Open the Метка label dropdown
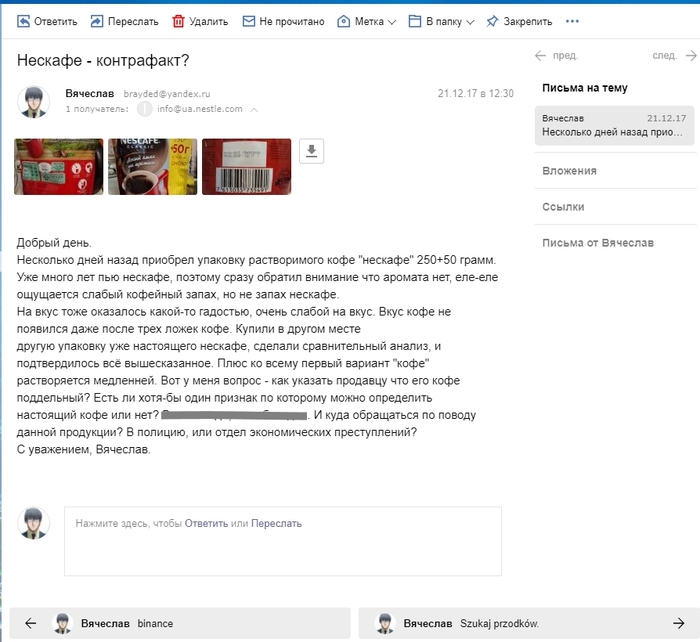700x642 pixels. click(366, 21)
